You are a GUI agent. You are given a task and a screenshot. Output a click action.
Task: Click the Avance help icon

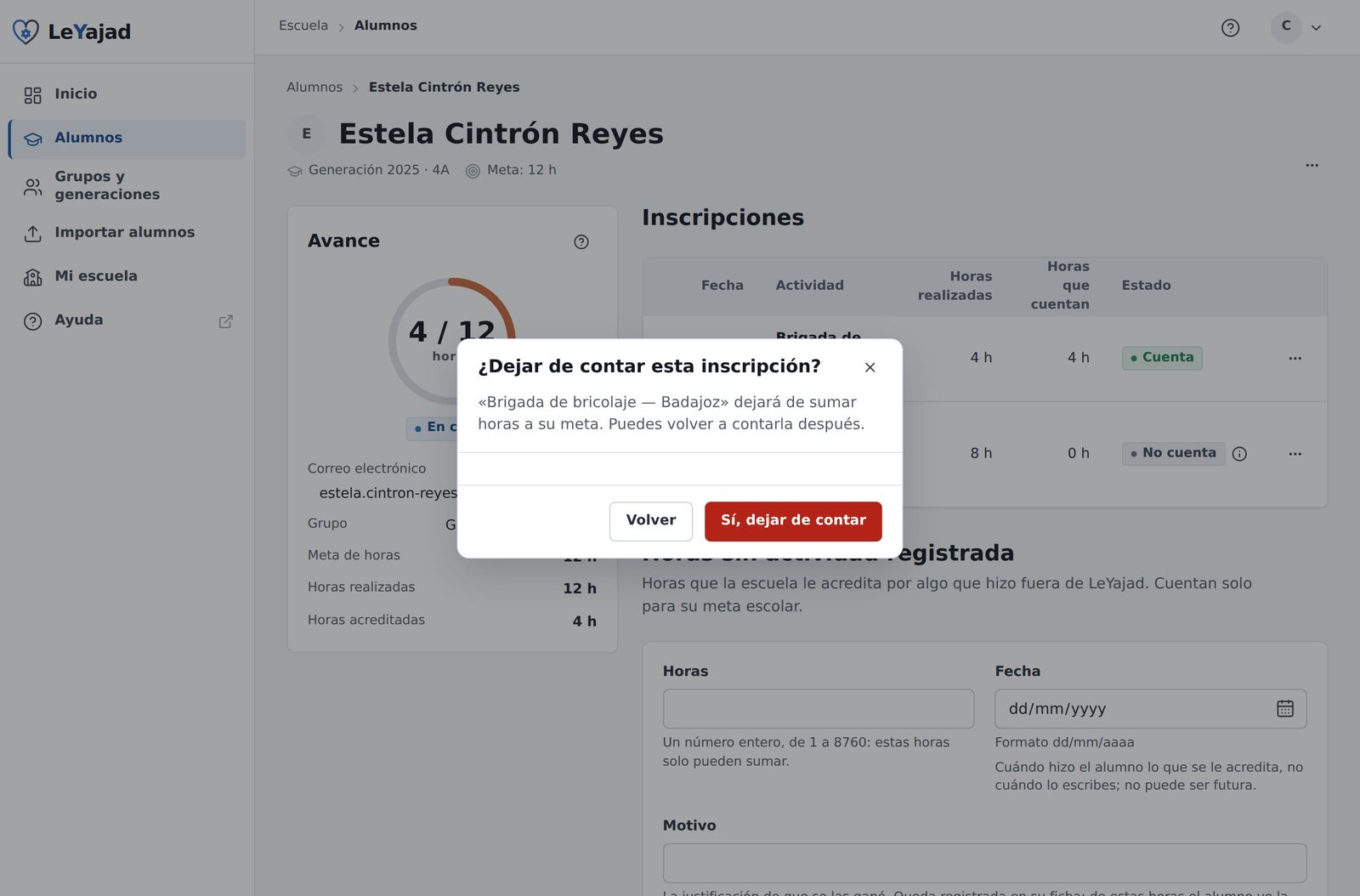(581, 242)
